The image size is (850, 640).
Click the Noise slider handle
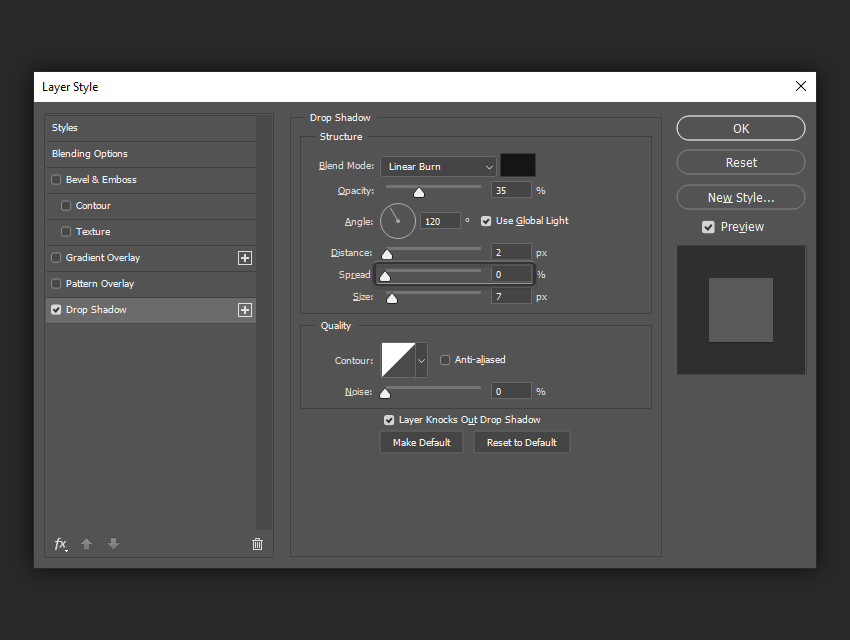click(x=385, y=393)
